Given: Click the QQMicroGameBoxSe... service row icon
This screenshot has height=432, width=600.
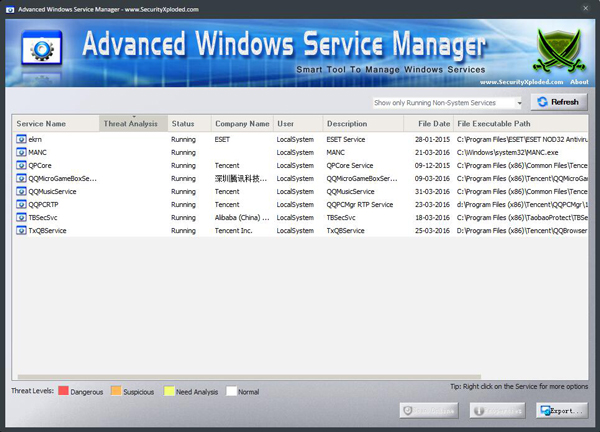Looking at the screenshot, I should coord(21,178).
